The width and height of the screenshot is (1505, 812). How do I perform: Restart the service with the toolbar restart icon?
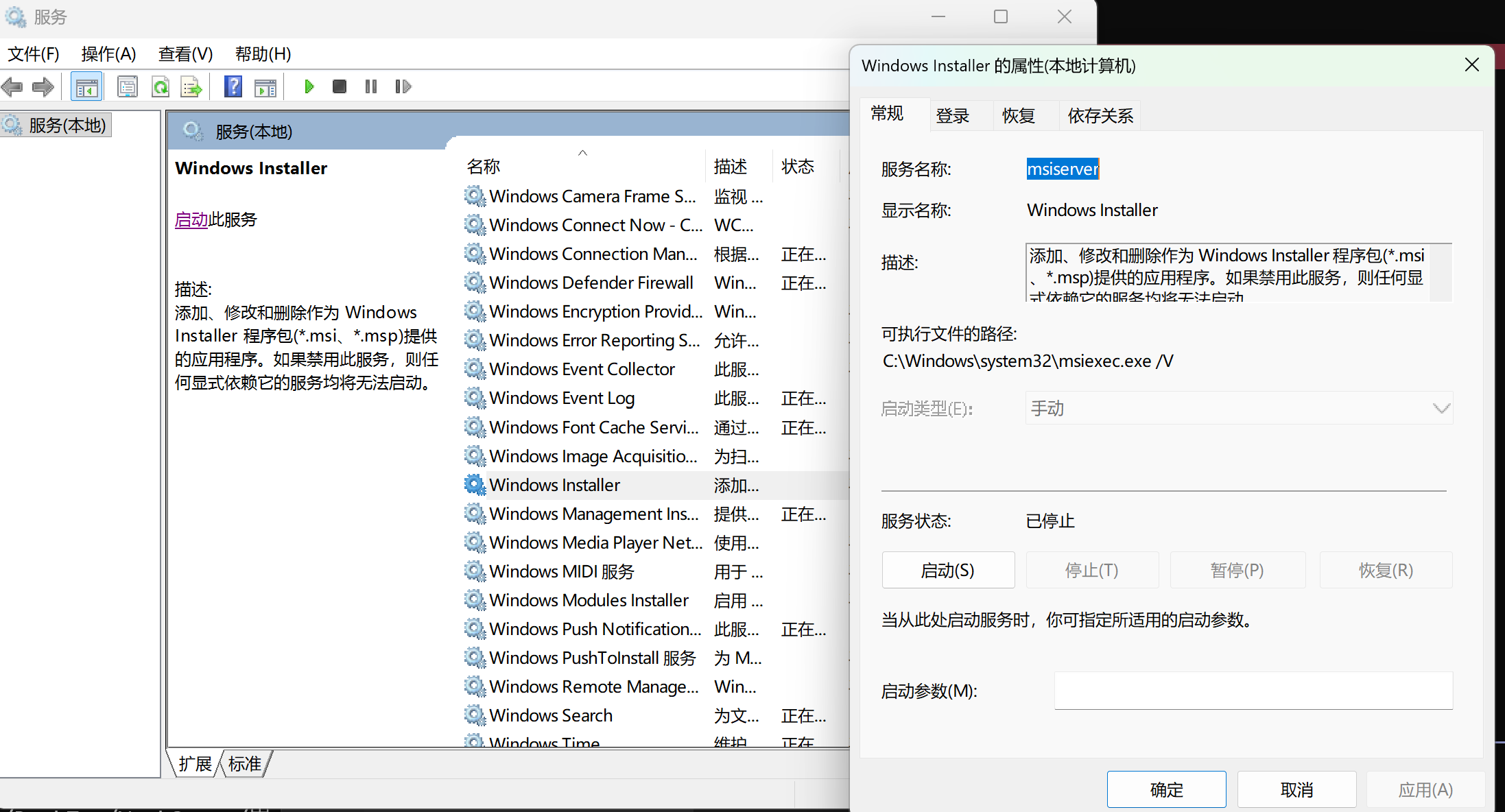click(403, 86)
